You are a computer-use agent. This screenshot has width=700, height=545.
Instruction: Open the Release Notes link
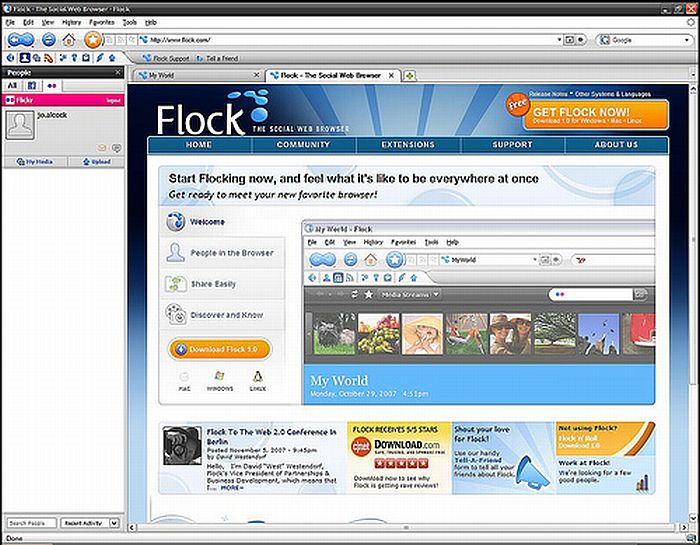[x=548, y=94]
